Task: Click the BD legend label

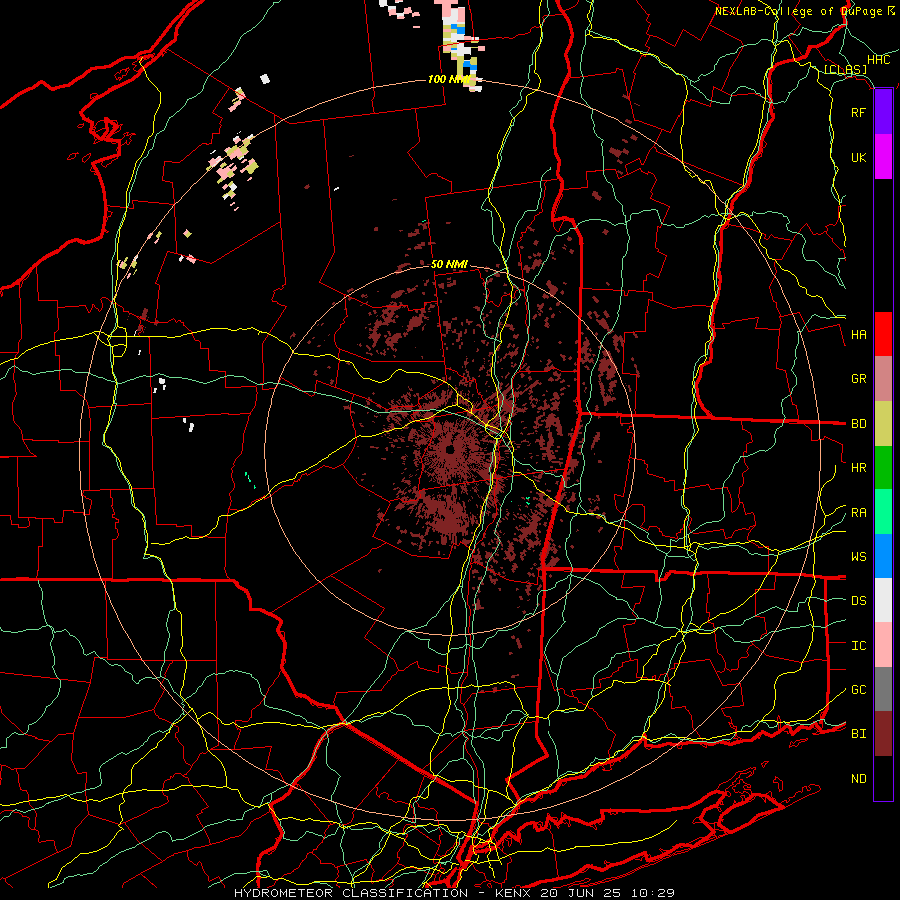Action: [858, 424]
